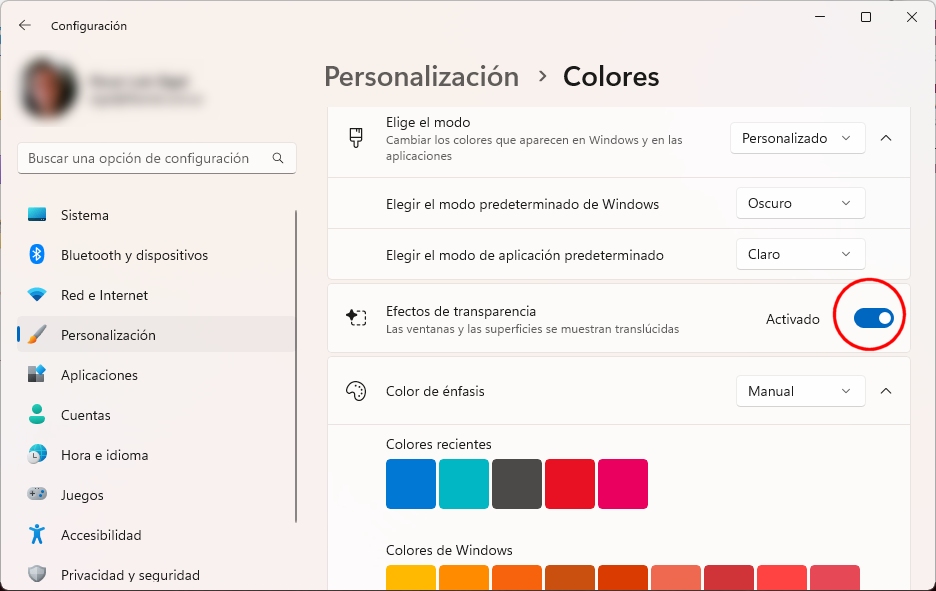Image resolution: width=936 pixels, height=591 pixels.
Task: Click the sparkle icon beside Efectos de transparencia
Action: point(356,318)
